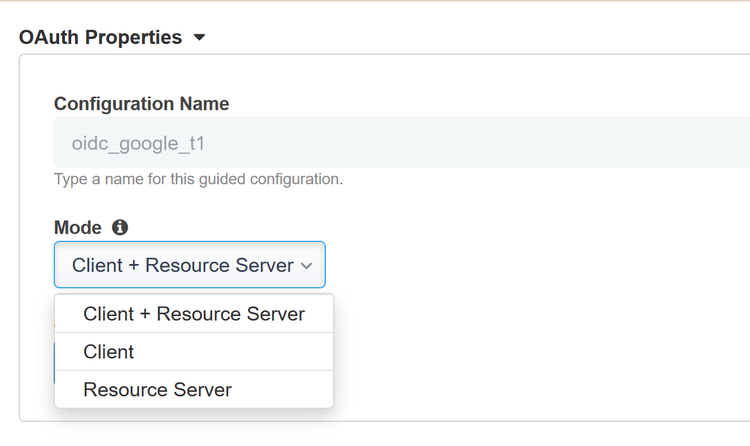This screenshot has height=446, width=750.
Task: Select the 'Client' option in list
Action: (x=109, y=352)
